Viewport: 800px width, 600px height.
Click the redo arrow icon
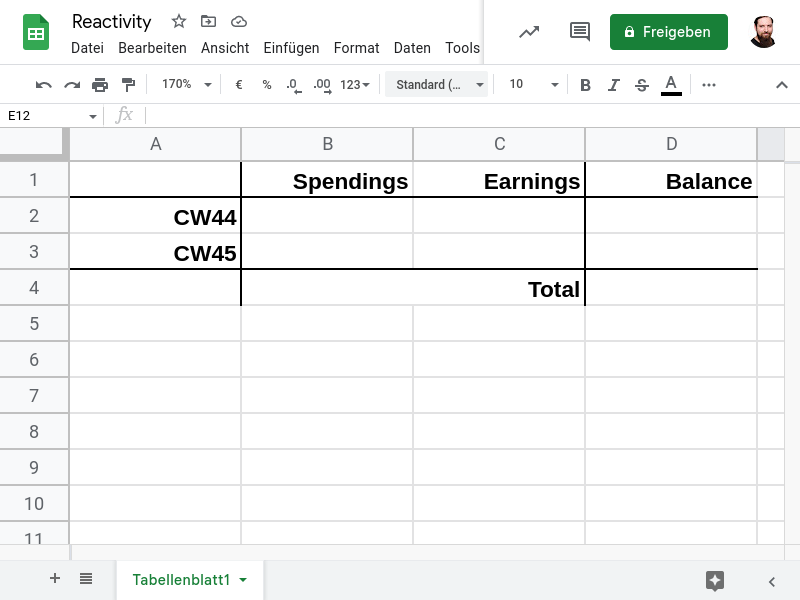pyautogui.click(x=72, y=85)
